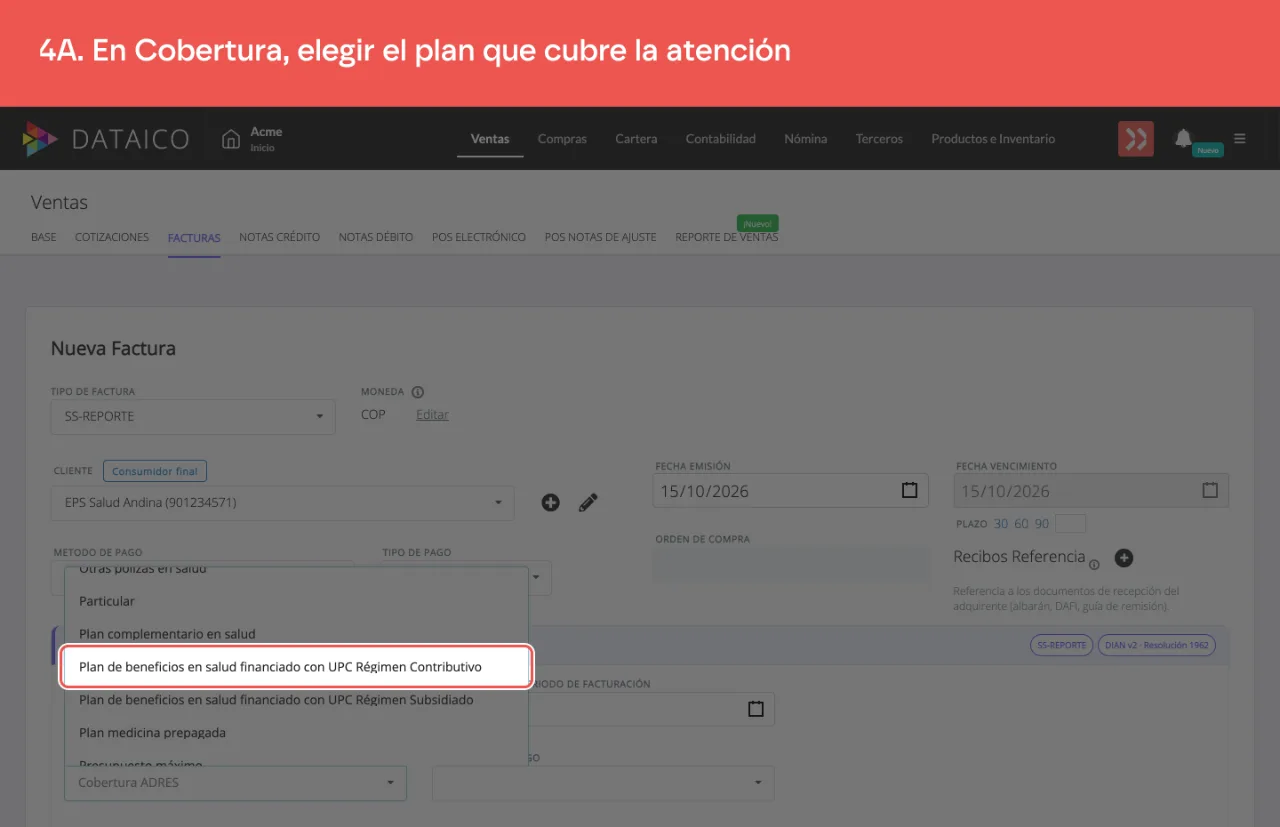
Task: Click DIAN v2 Resolución 1962 badge
Action: click(1156, 645)
